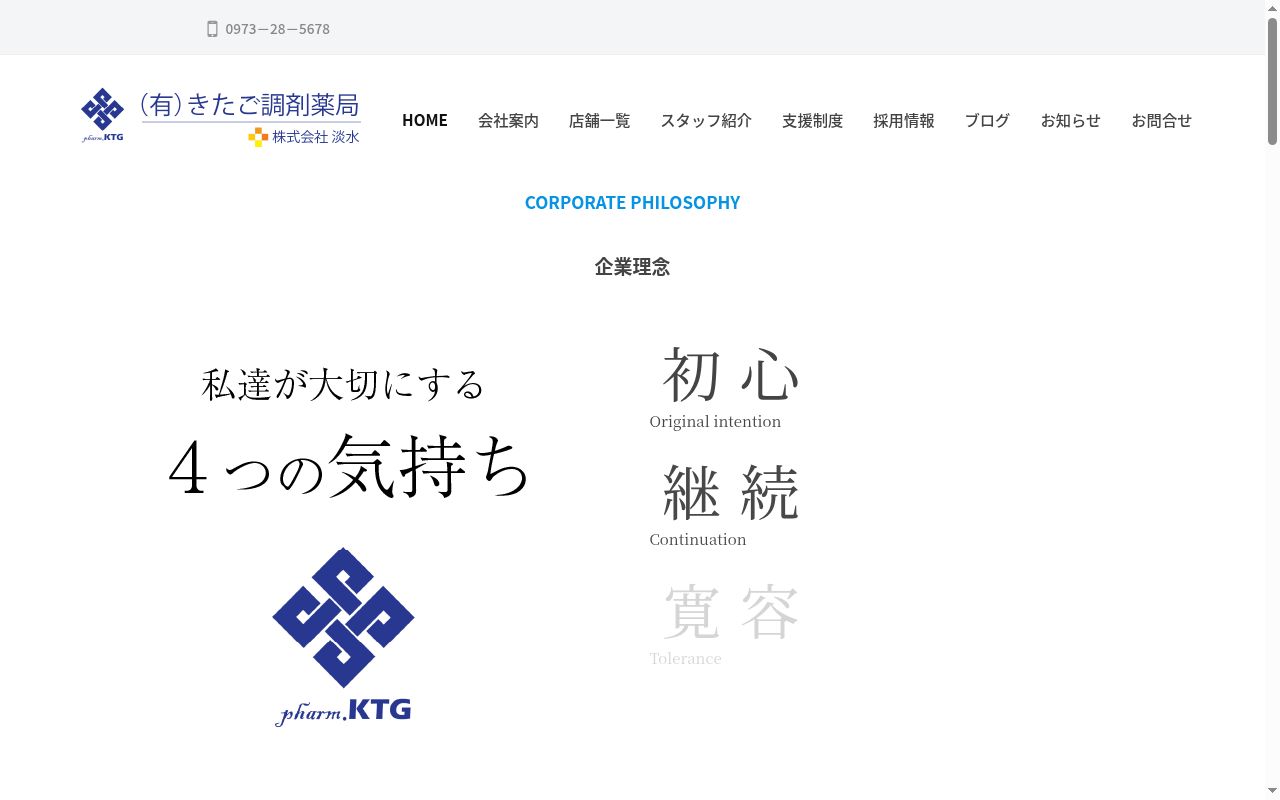This screenshot has height=800, width=1280.
Task: Open the 支援制度 menu item
Action: (x=812, y=120)
